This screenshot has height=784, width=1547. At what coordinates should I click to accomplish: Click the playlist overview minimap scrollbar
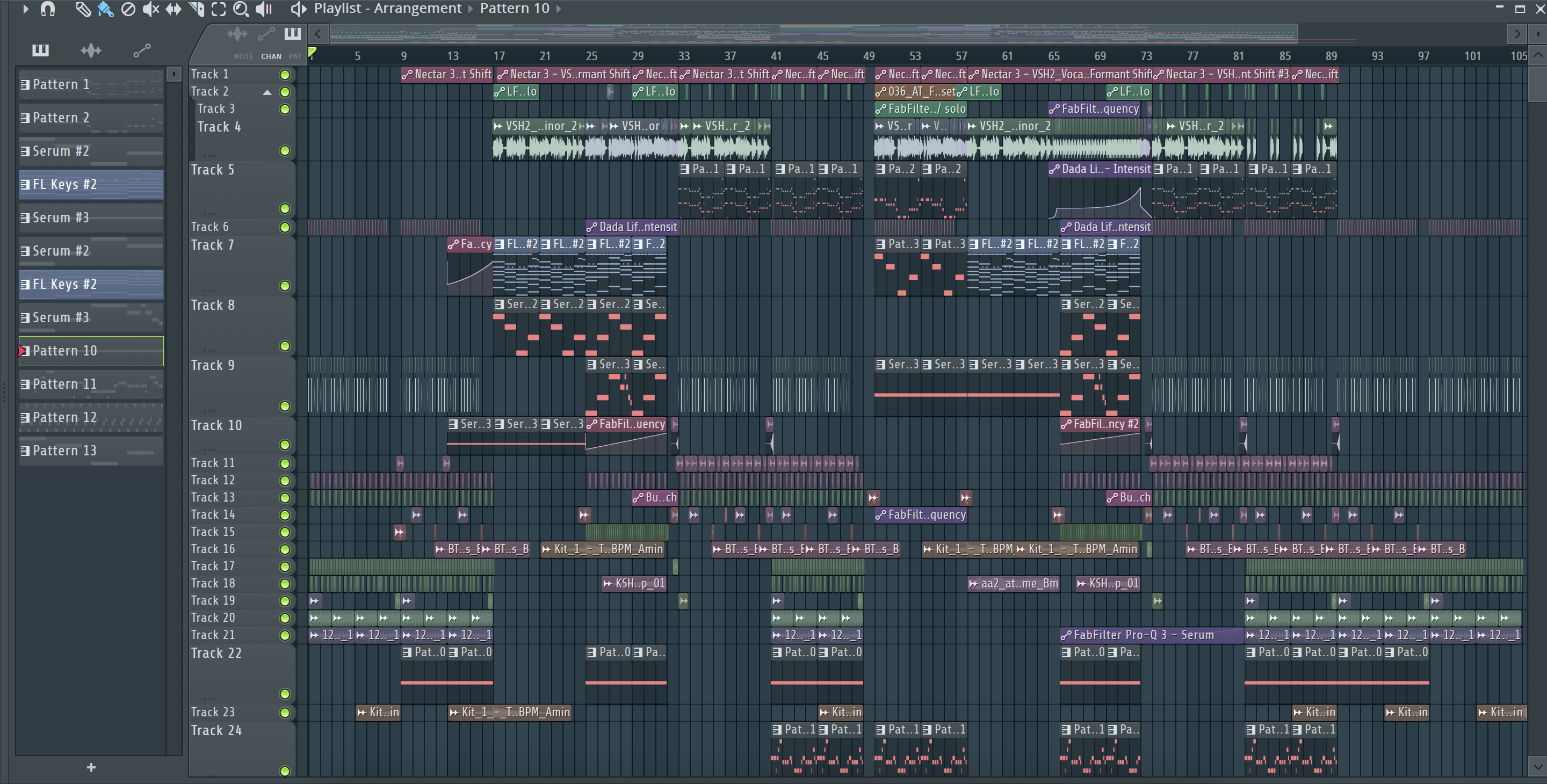point(814,34)
